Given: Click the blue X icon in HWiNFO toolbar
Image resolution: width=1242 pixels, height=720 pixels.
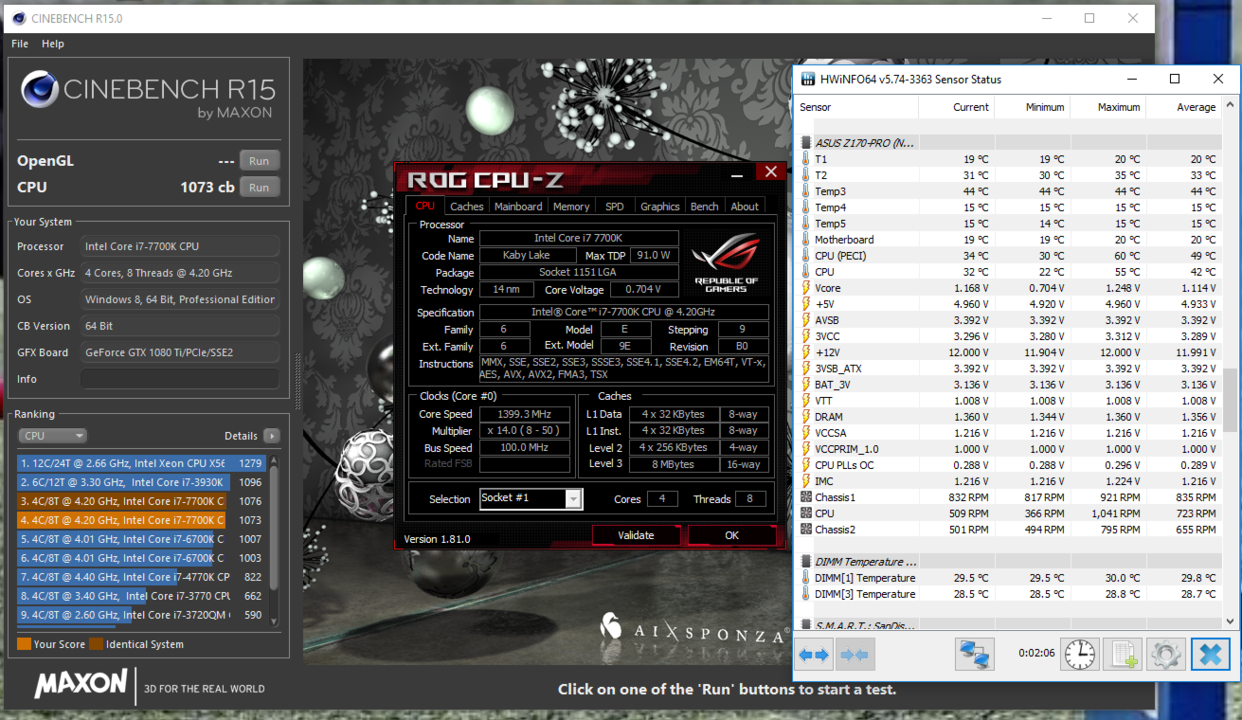Looking at the screenshot, I should 1210,655.
